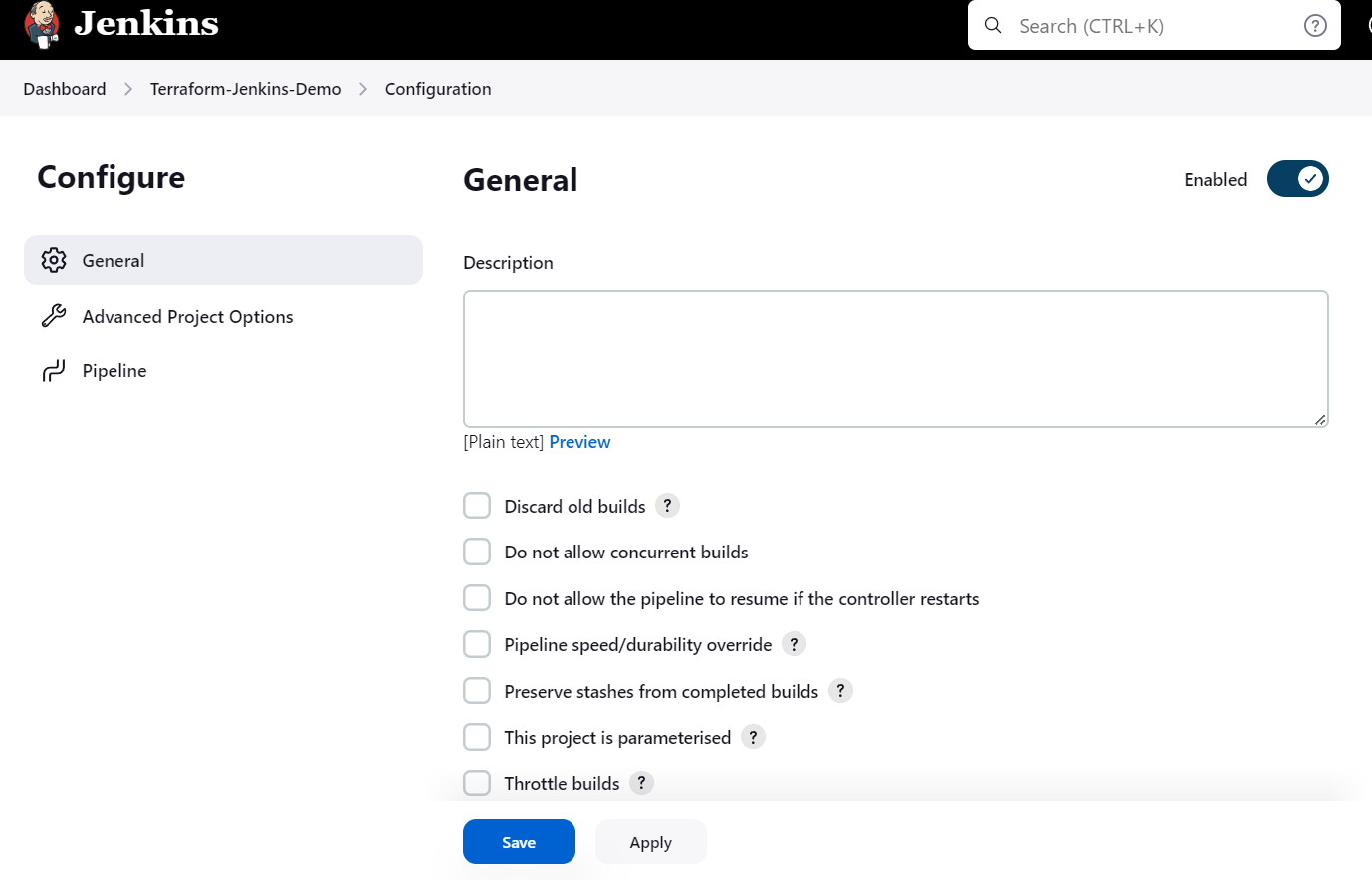The image size is (1372, 886).
Task: Go to Dashboard breadcrumb
Action: pos(65,89)
